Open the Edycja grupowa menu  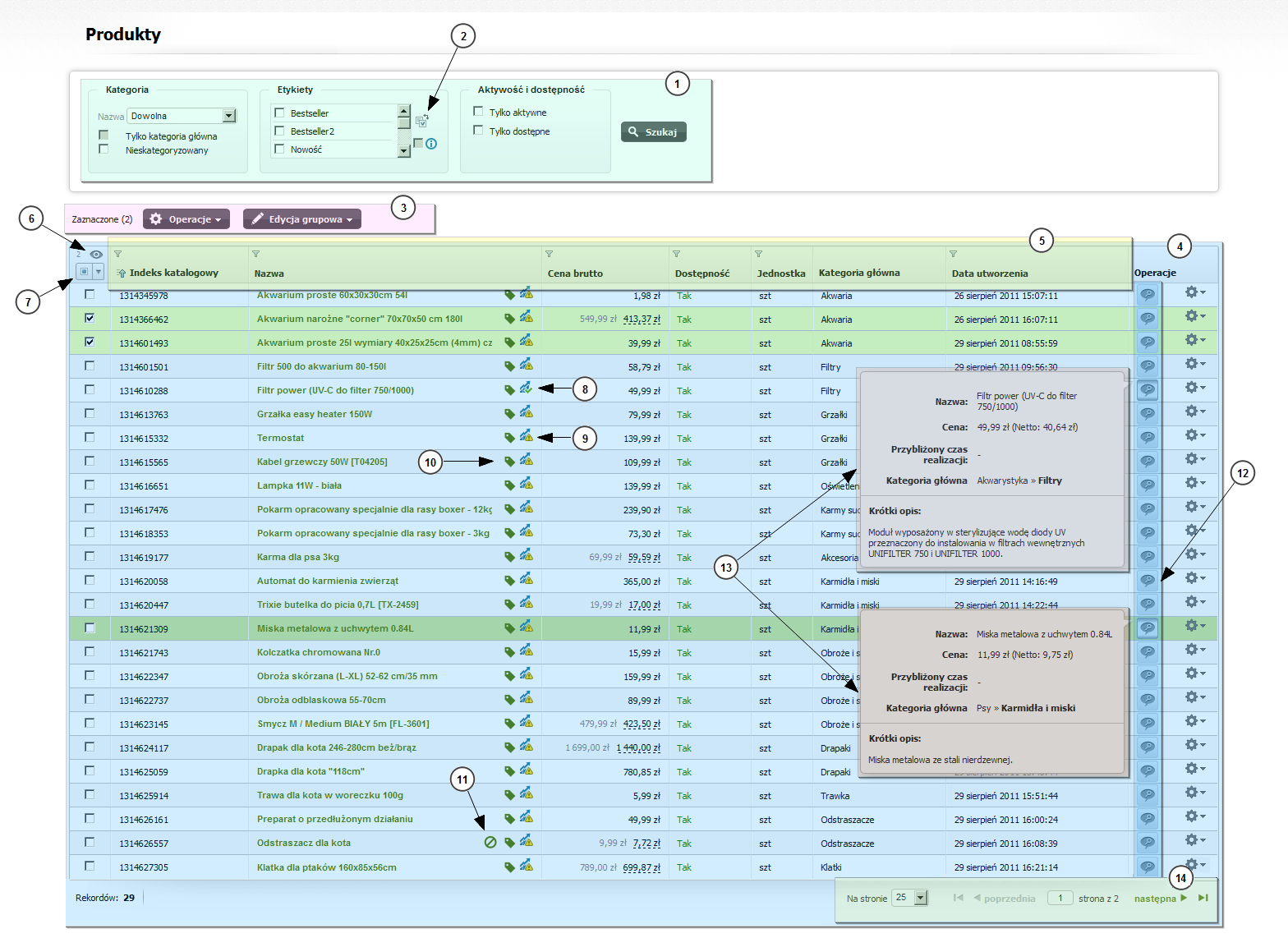(x=302, y=219)
